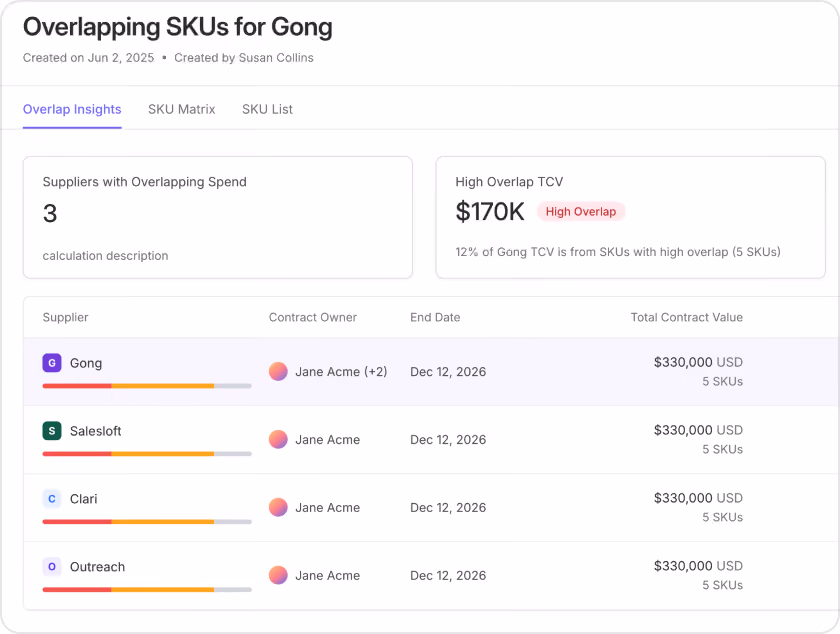Click Created on Jun 2, 2025 text

pyautogui.click(x=88, y=58)
